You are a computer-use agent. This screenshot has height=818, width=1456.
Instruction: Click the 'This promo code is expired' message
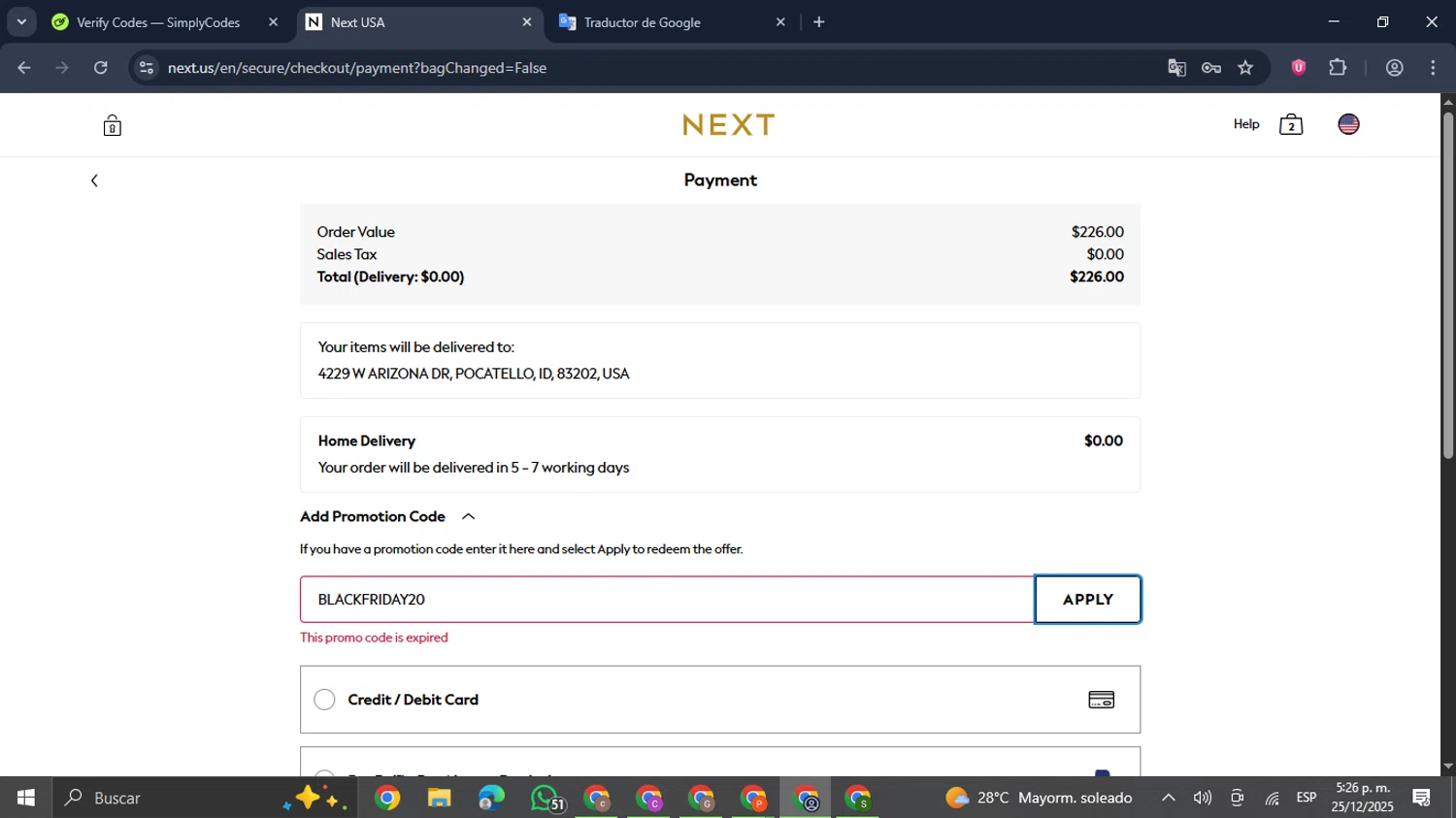374,638
